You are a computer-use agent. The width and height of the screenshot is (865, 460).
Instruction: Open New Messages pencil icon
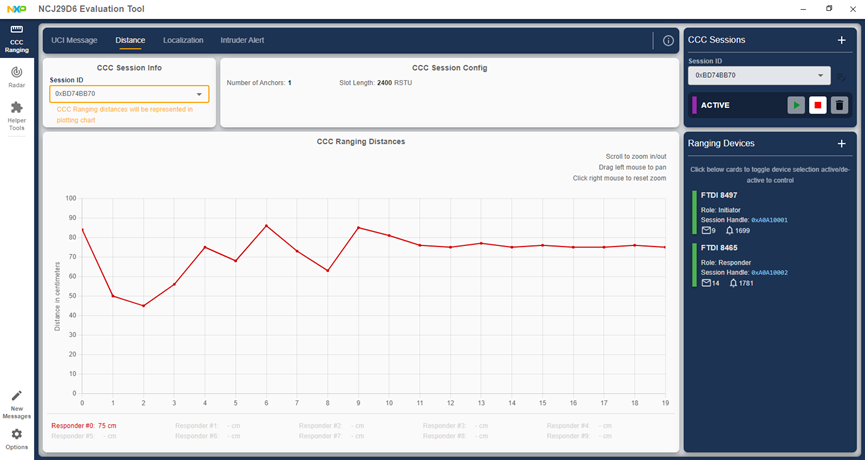coord(17,402)
